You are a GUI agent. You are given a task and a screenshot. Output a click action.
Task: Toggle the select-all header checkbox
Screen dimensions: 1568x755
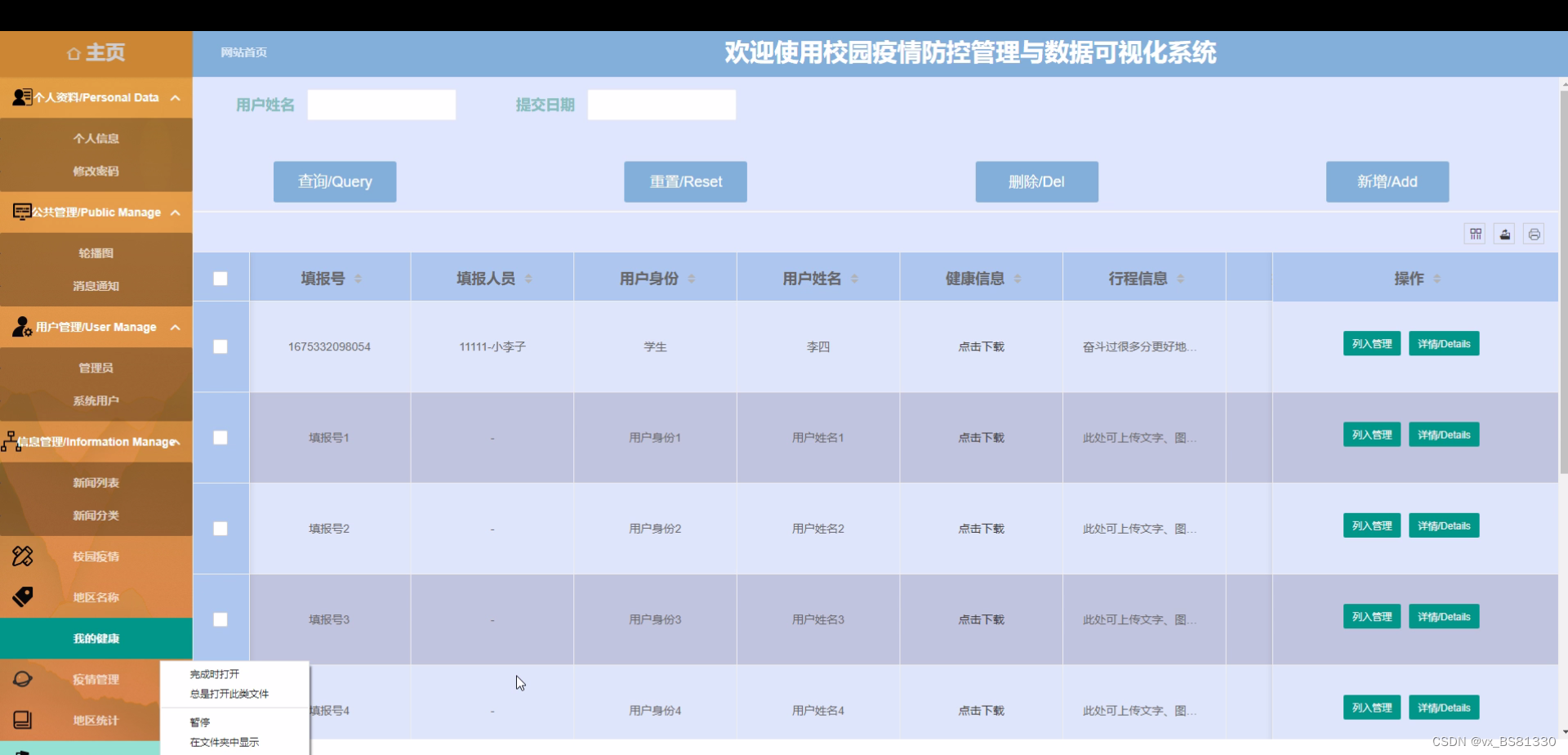(x=220, y=279)
